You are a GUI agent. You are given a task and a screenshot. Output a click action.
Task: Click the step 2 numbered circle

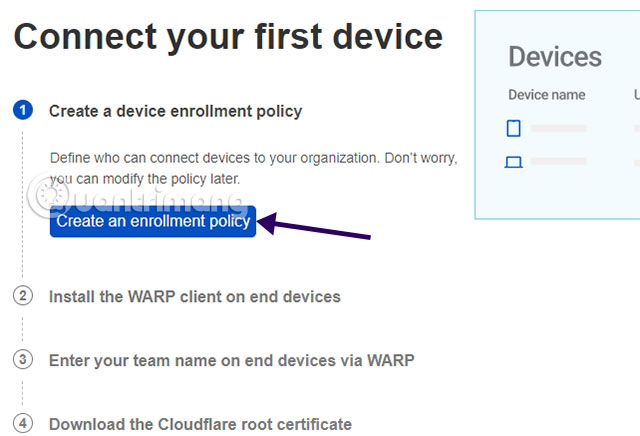[x=24, y=296]
